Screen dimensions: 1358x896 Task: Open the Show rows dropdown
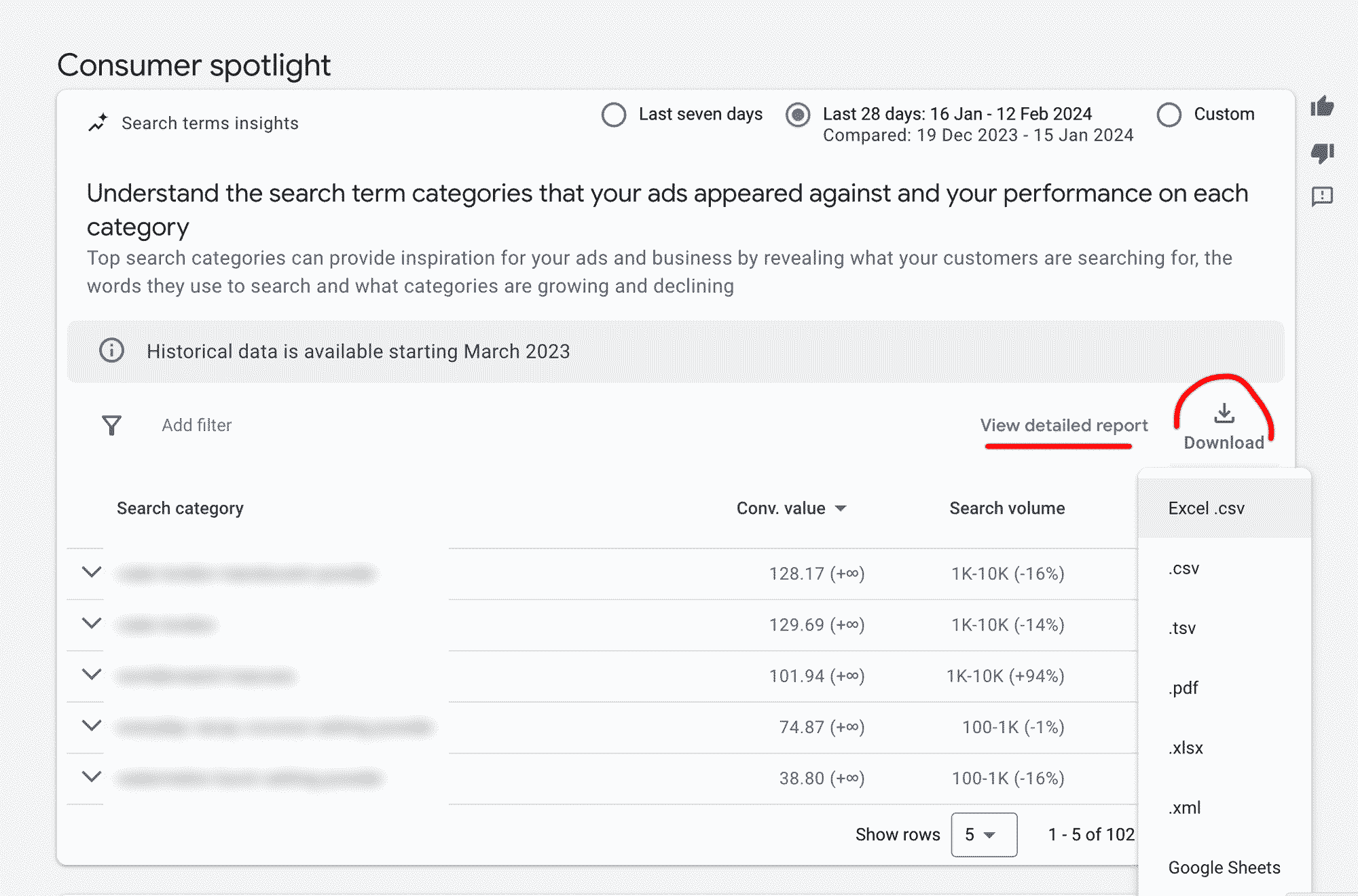pos(983,834)
